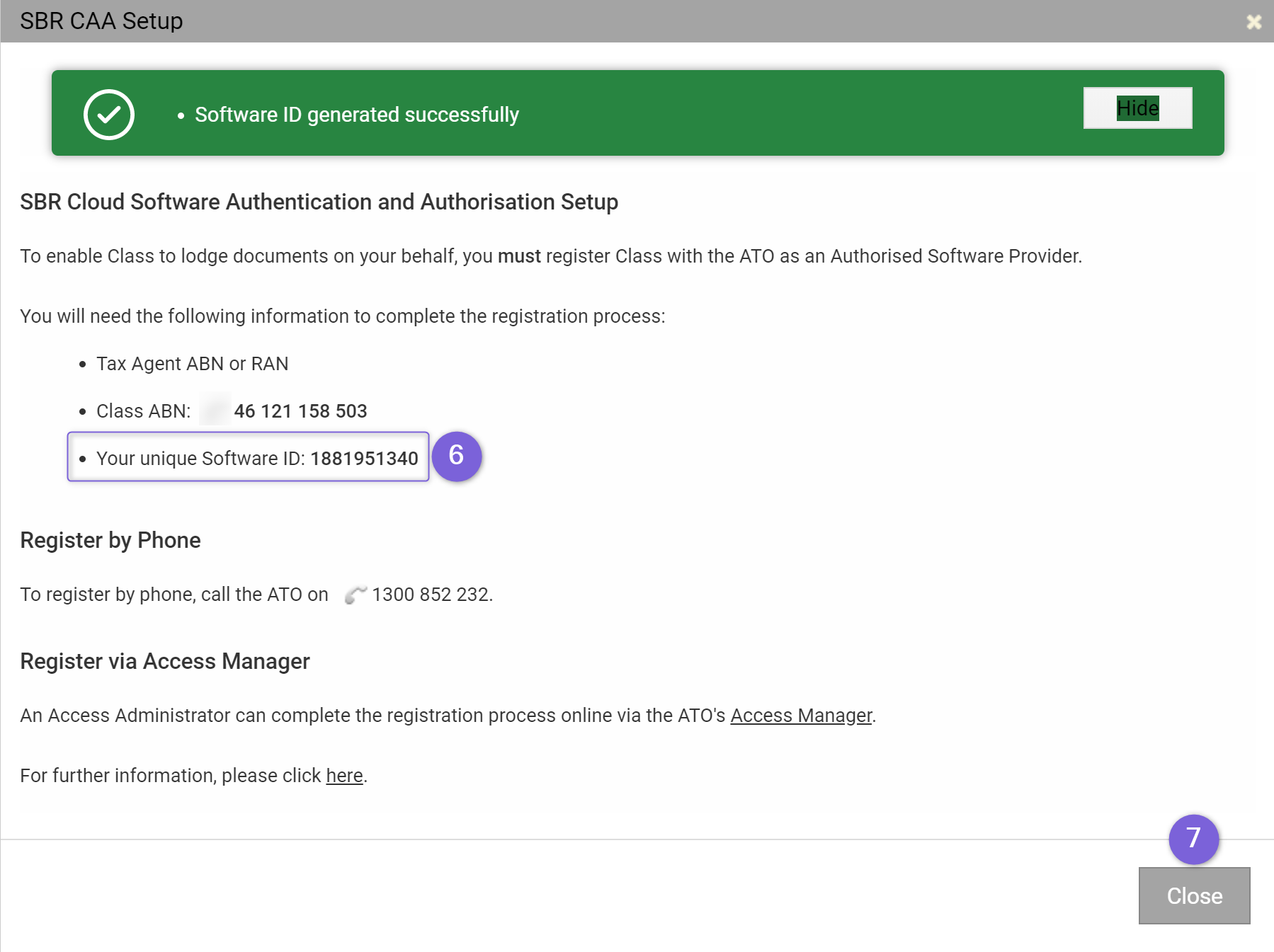
Task: Close the SBR CAA Setup dialog with the Close button
Action: click(1194, 895)
